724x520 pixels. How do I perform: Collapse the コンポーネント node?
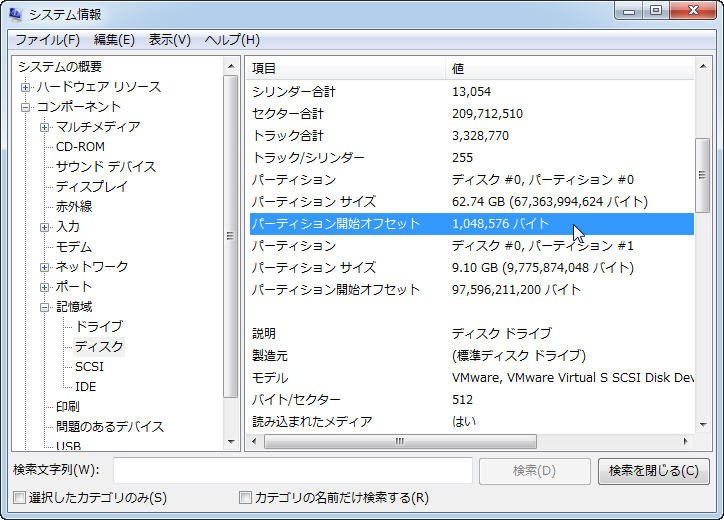pos(26,108)
